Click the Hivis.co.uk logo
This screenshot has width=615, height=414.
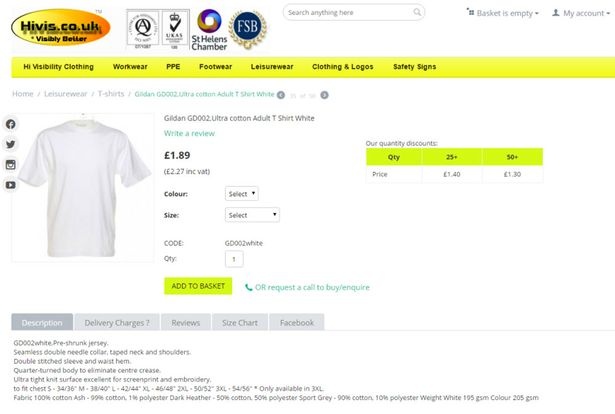coord(60,25)
